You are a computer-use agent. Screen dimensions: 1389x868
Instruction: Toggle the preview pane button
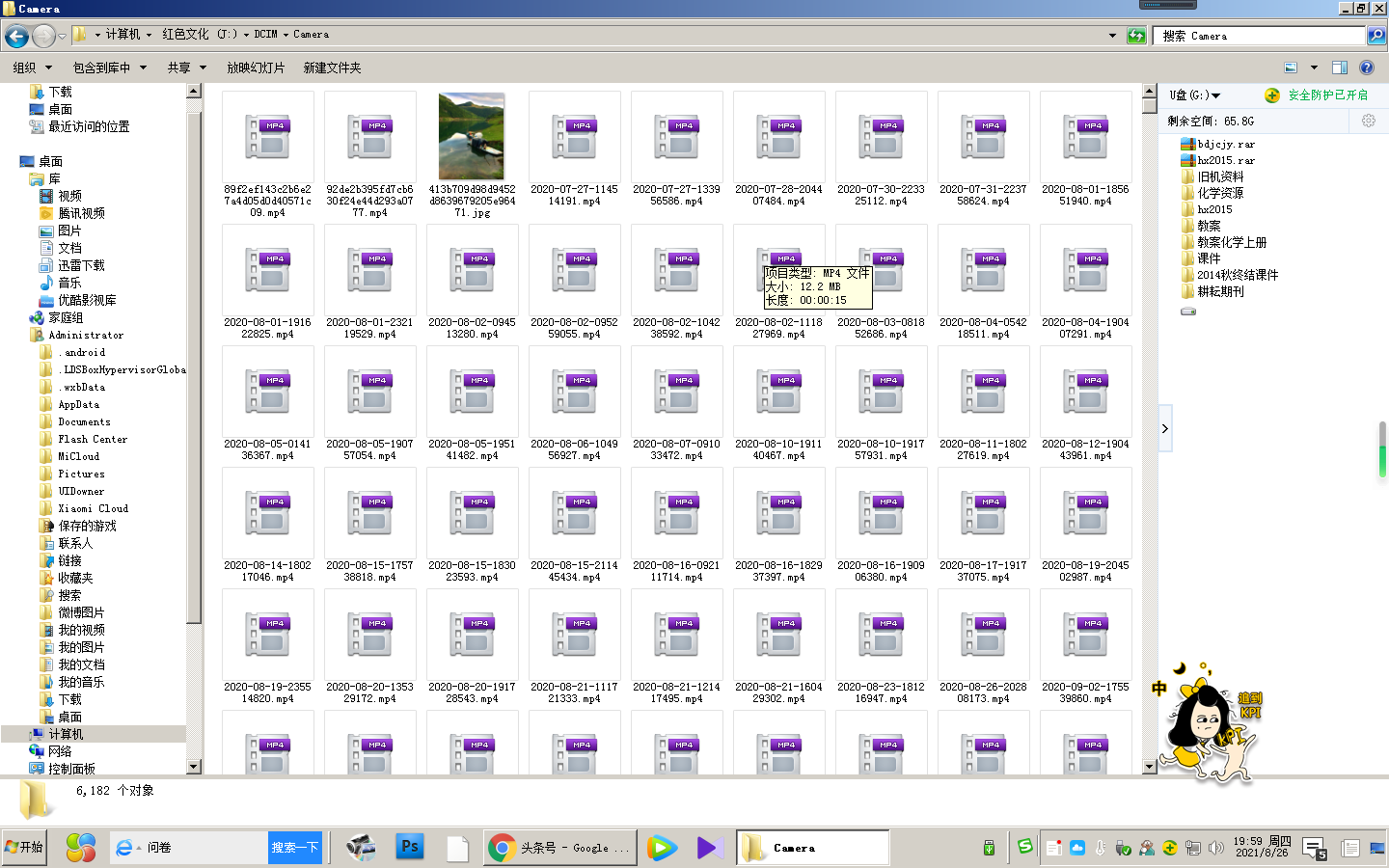click(1339, 68)
